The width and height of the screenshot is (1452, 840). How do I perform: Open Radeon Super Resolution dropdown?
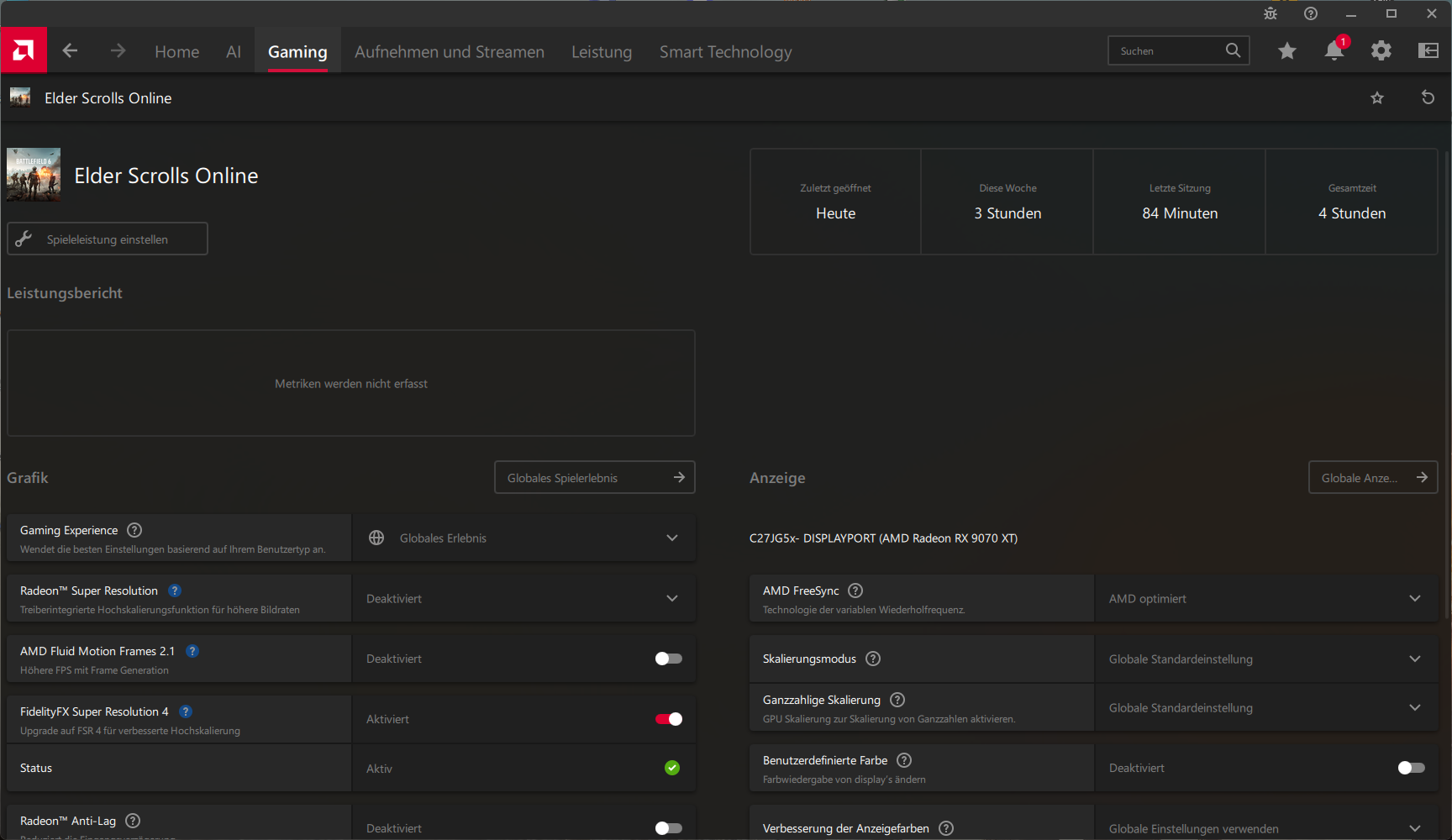523,598
